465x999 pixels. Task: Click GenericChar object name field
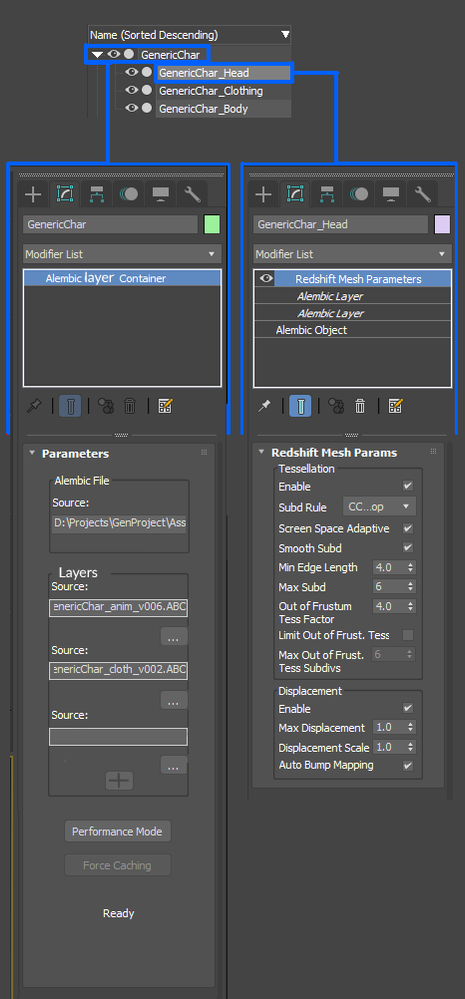(110, 224)
